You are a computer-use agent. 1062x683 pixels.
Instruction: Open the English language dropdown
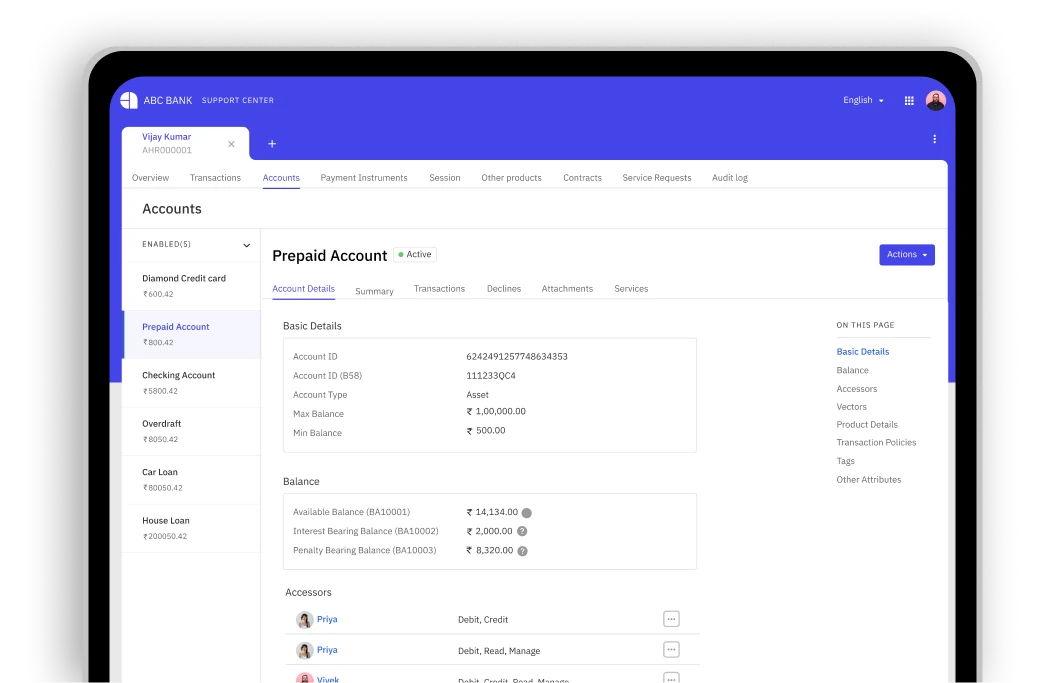pyautogui.click(x=863, y=101)
